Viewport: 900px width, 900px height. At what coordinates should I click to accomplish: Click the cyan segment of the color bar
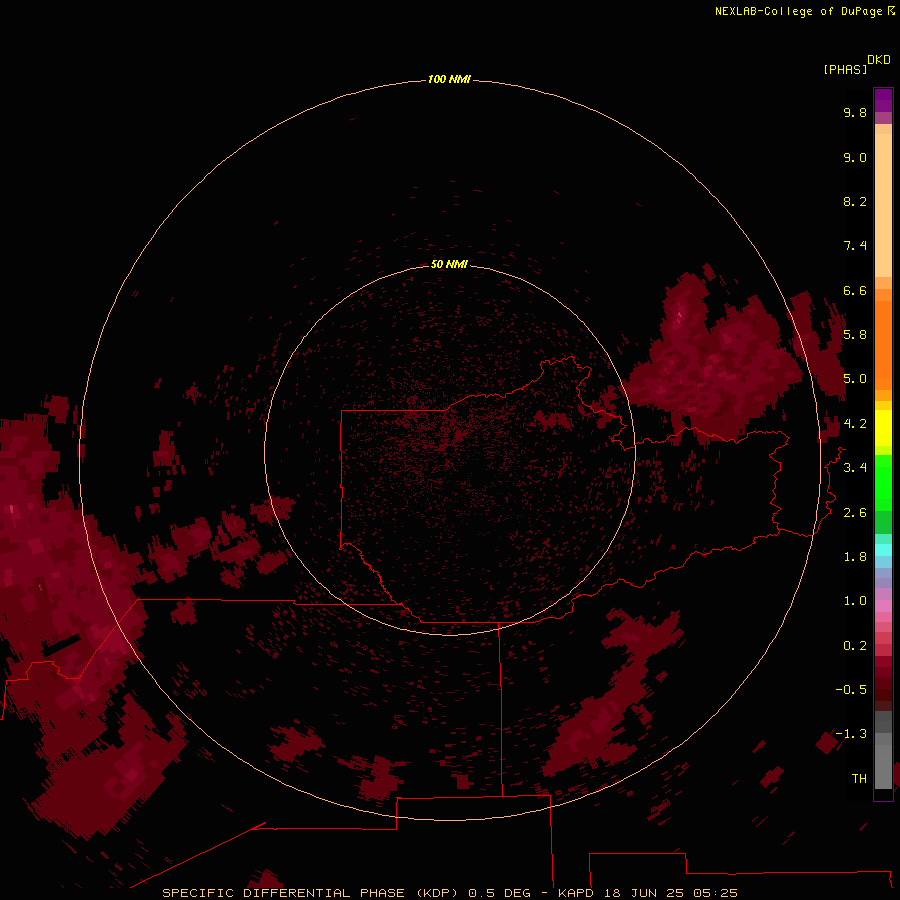point(883,550)
